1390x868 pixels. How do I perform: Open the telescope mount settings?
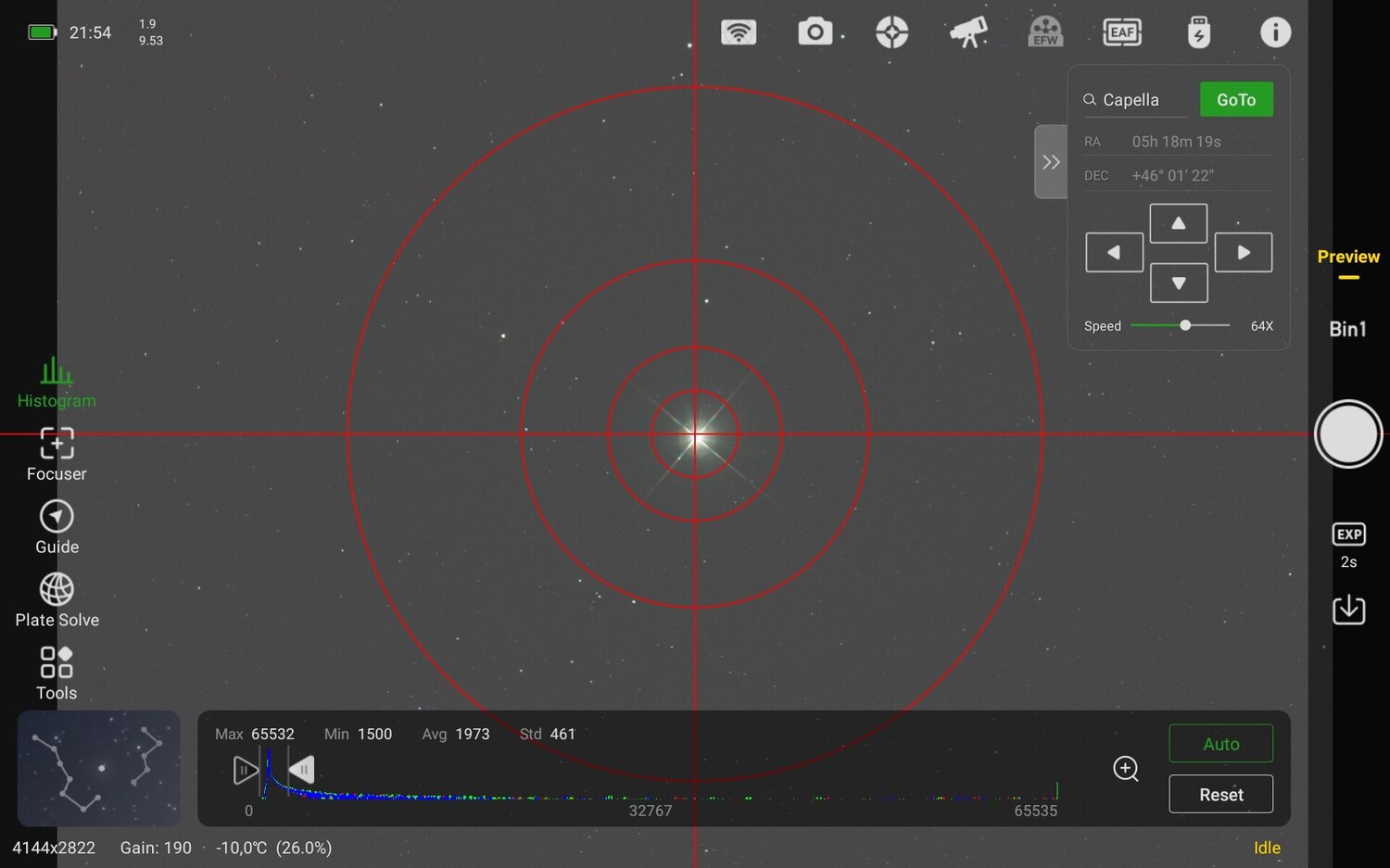coord(968,31)
